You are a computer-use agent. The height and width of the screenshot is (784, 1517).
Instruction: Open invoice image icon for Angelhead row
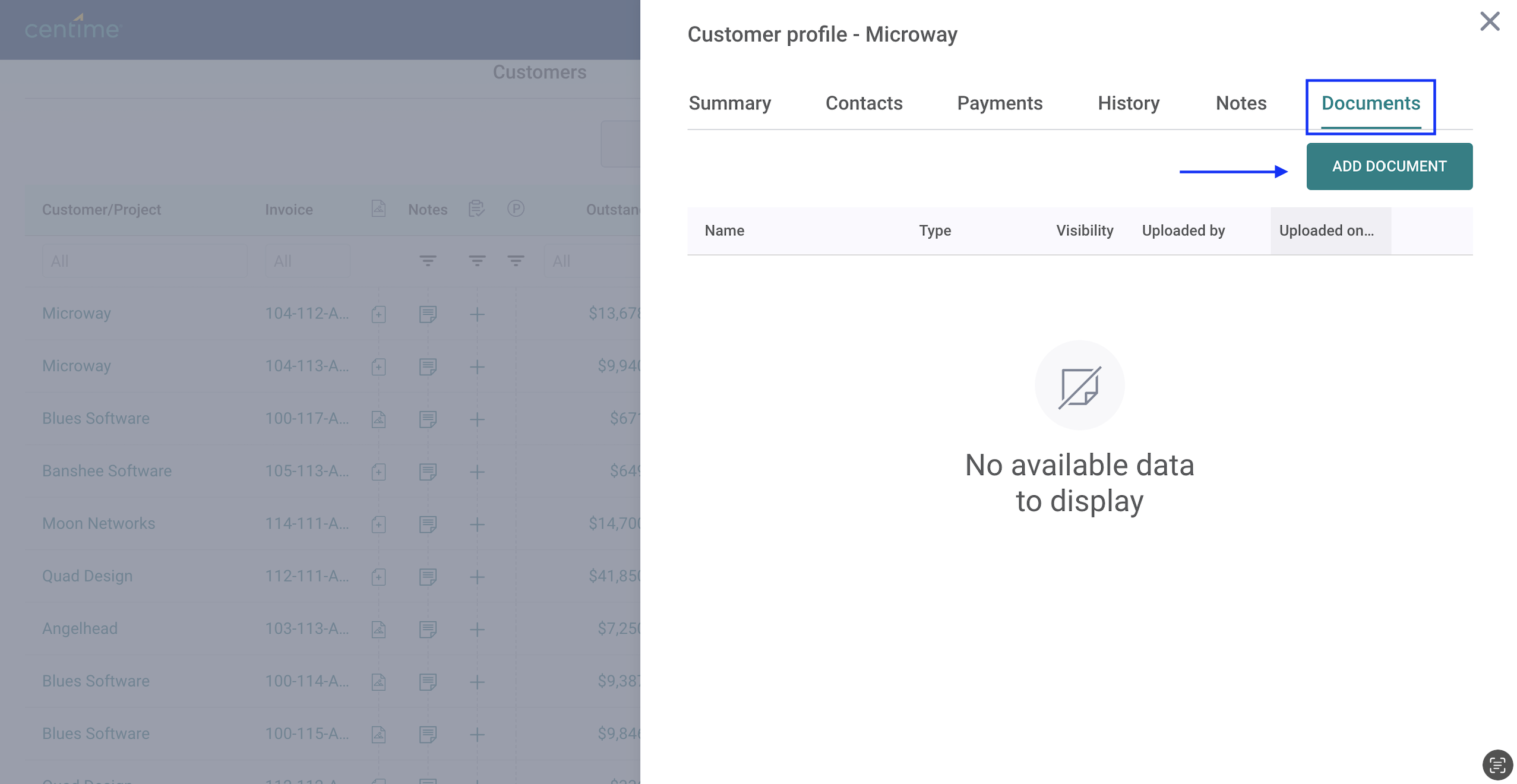tap(378, 629)
